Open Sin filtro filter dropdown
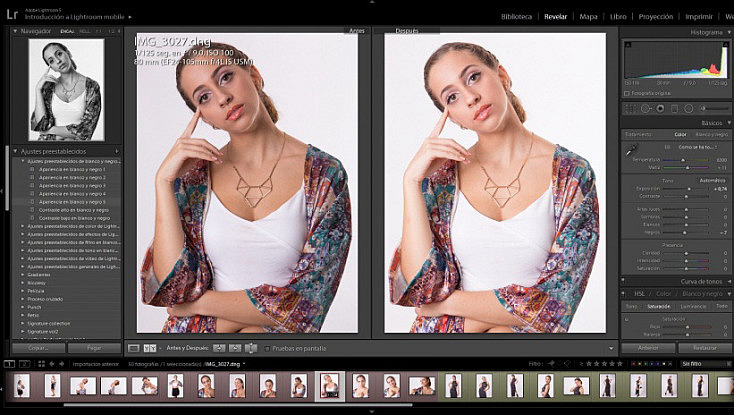734x415 pixels. [705, 364]
